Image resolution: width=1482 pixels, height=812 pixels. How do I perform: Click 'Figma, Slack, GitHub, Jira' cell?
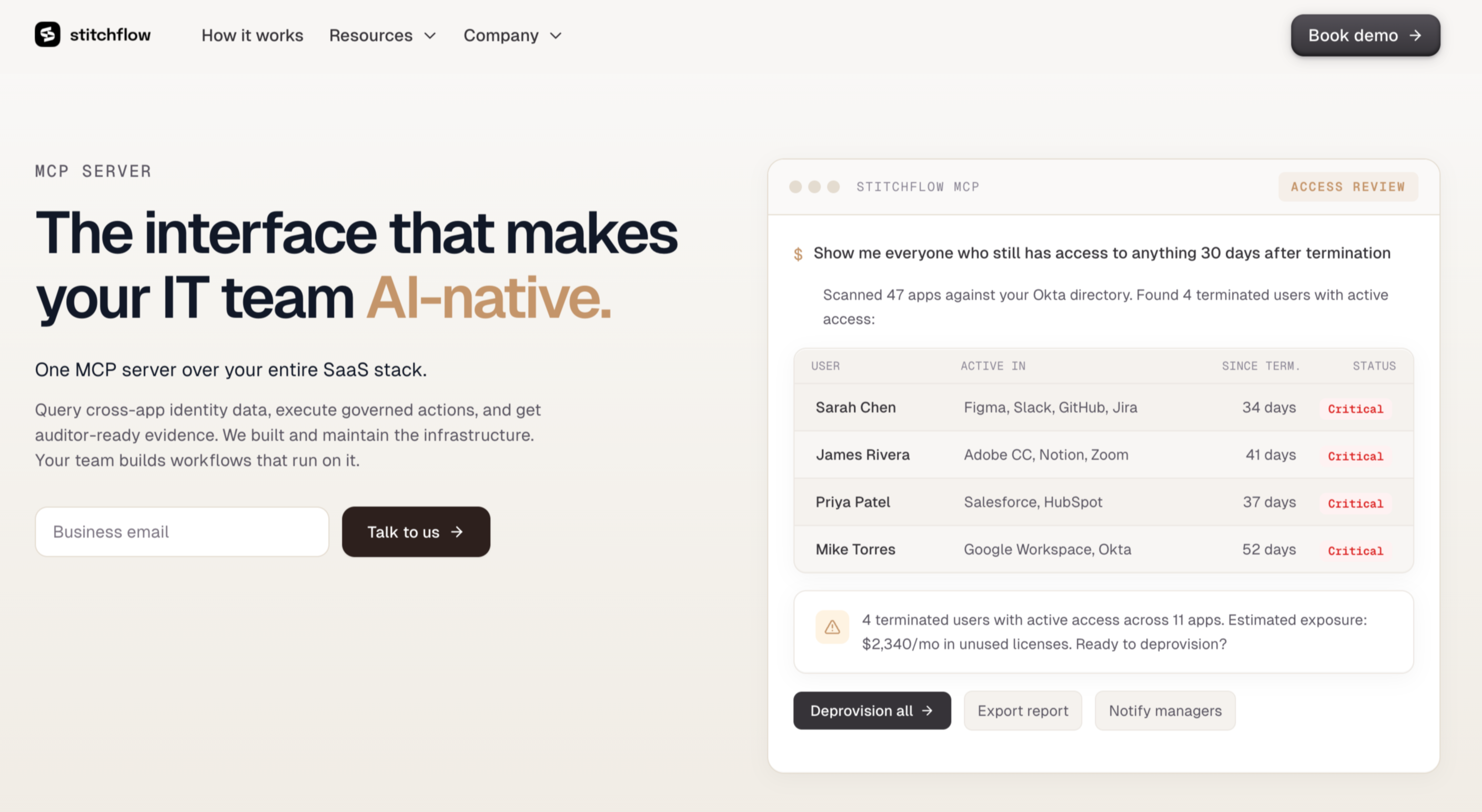1051,407
